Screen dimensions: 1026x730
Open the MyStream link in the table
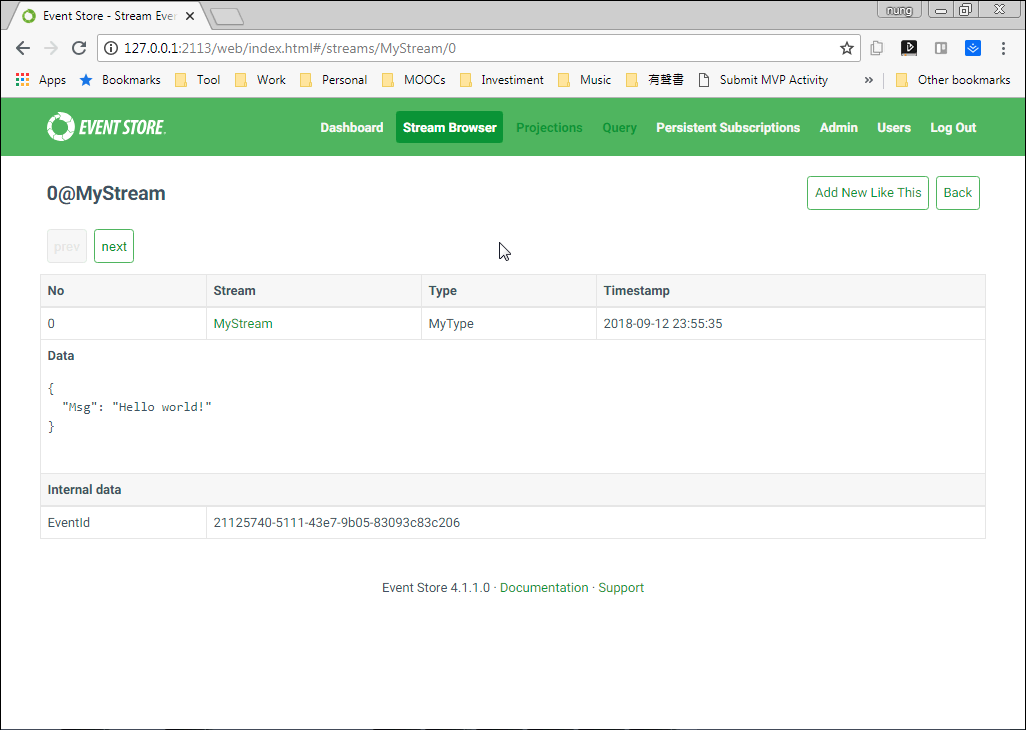tap(243, 324)
